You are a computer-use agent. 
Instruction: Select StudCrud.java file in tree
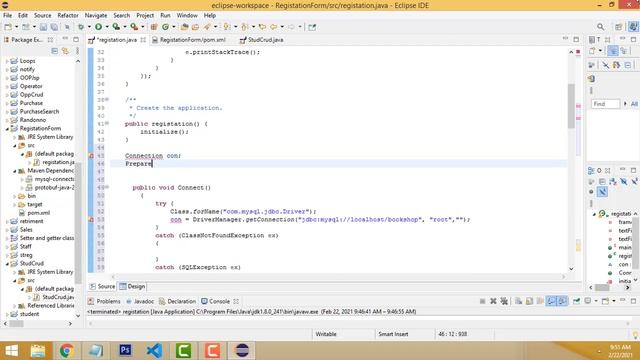54,297
